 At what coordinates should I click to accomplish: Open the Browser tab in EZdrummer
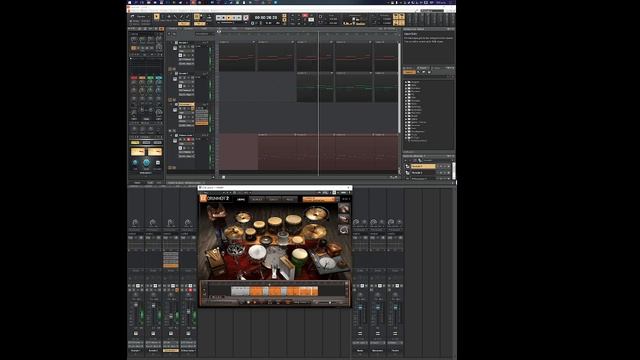click(257, 199)
